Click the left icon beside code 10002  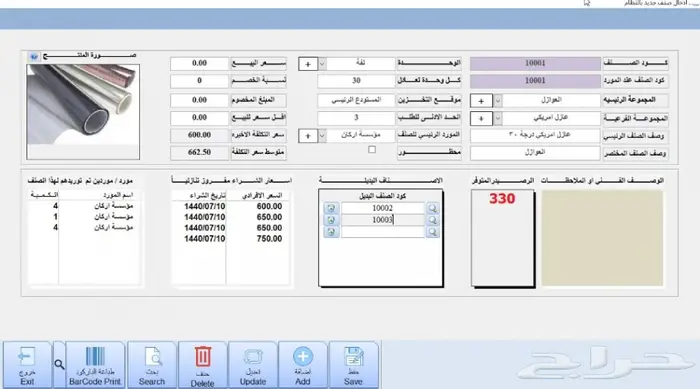click(x=331, y=208)
